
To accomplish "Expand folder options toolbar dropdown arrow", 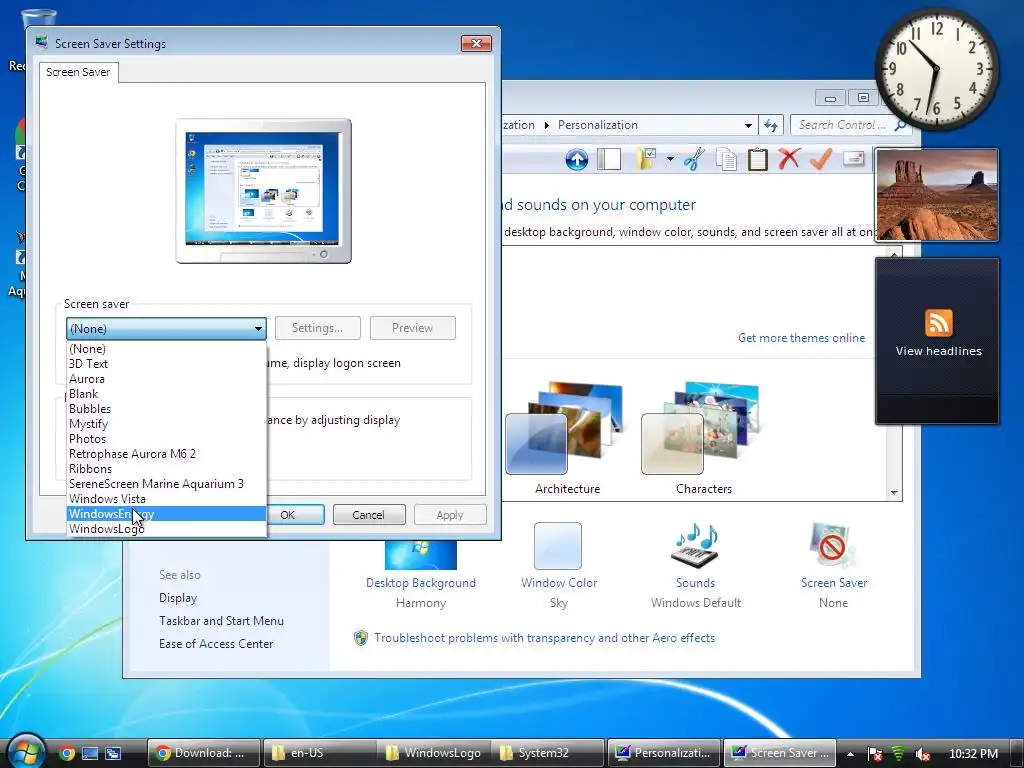I will coord(670,159).
